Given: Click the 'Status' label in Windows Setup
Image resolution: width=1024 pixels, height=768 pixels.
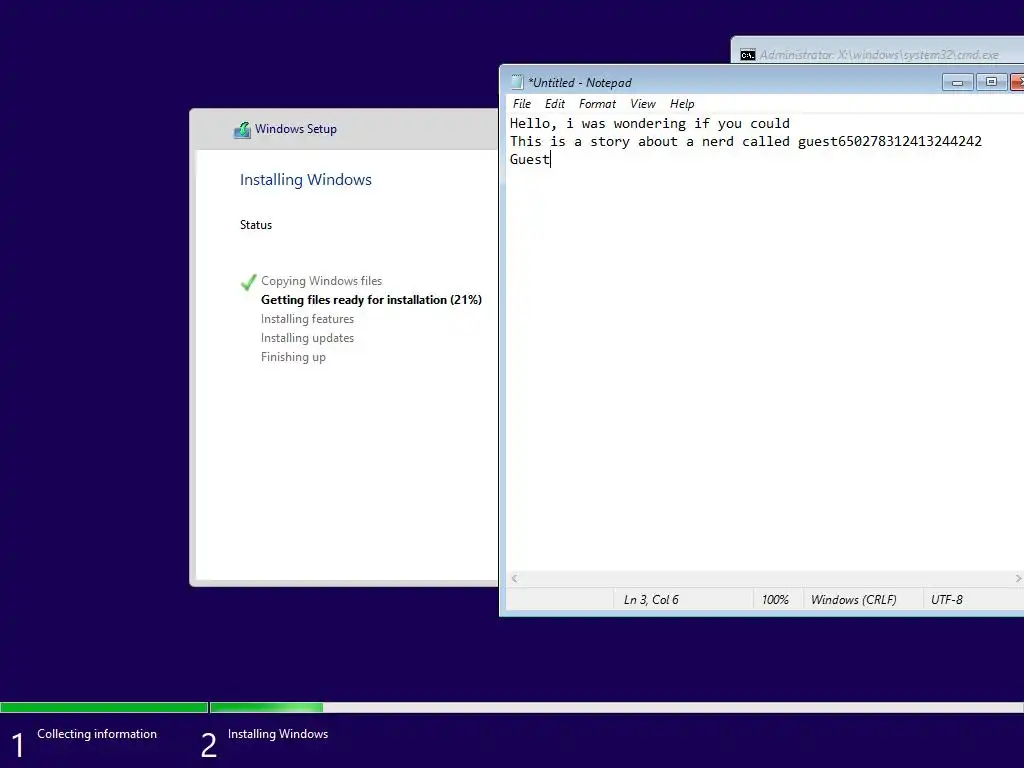Looking at the screenshot, I should pos(256,225).
